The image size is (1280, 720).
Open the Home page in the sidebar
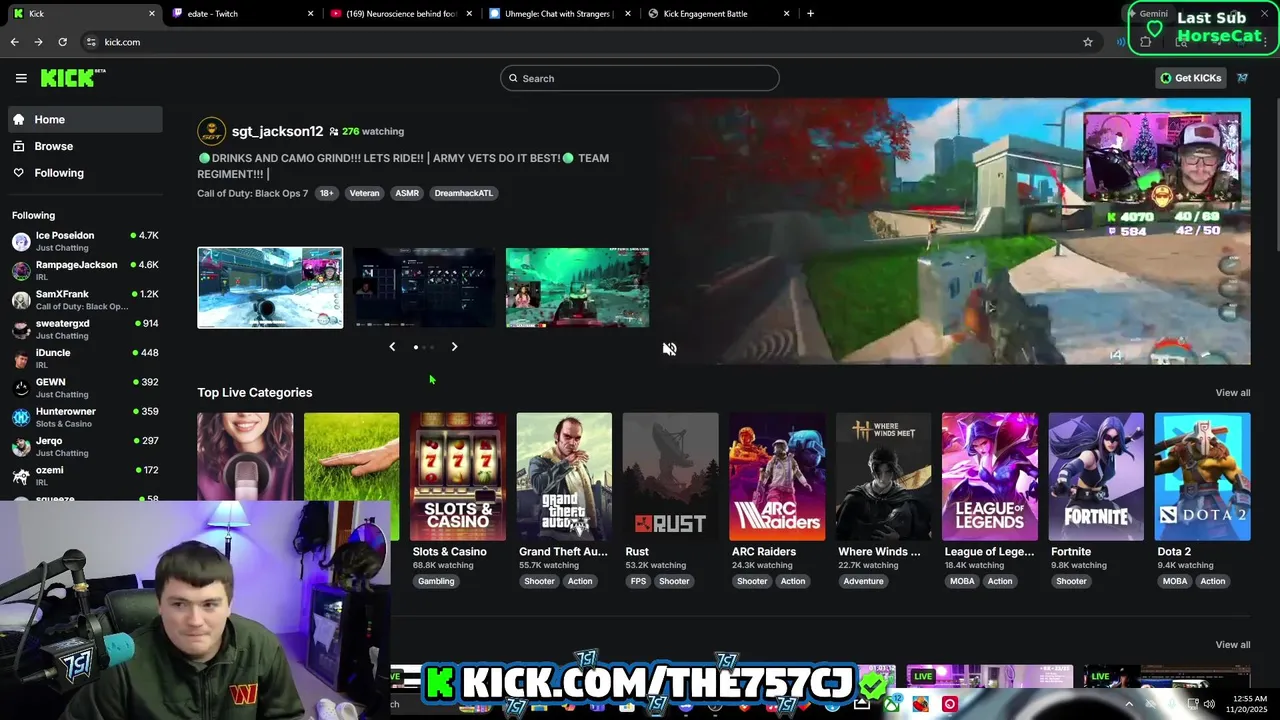tap(85, 119)
